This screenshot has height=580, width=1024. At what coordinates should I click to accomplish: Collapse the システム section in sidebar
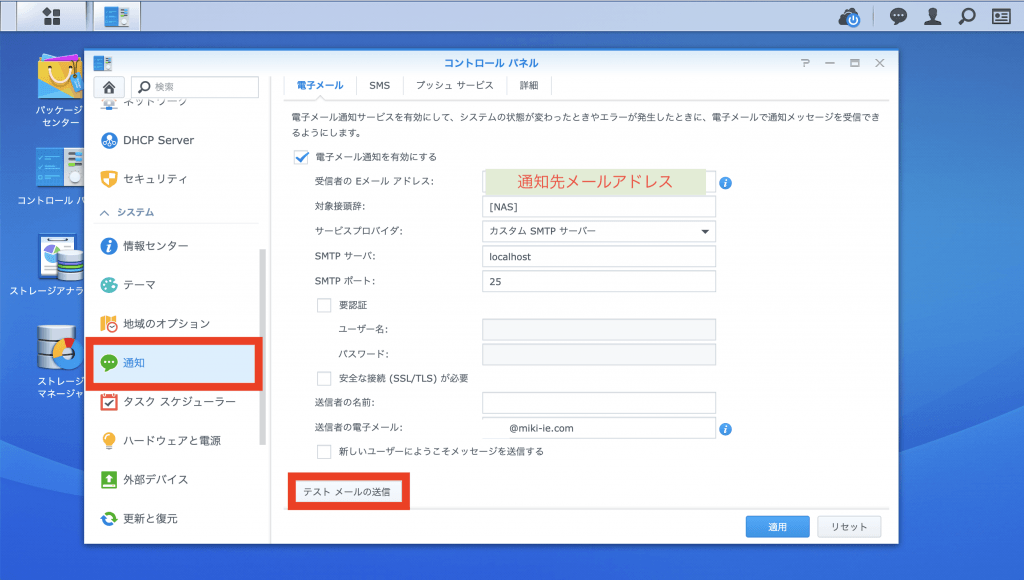(105, 213)
